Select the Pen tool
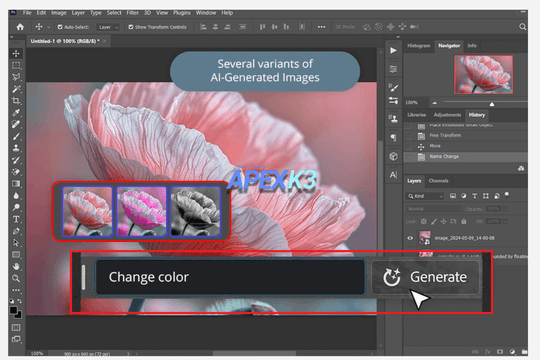The height and width of the screenshot is (360, 540). pos(16,231)
